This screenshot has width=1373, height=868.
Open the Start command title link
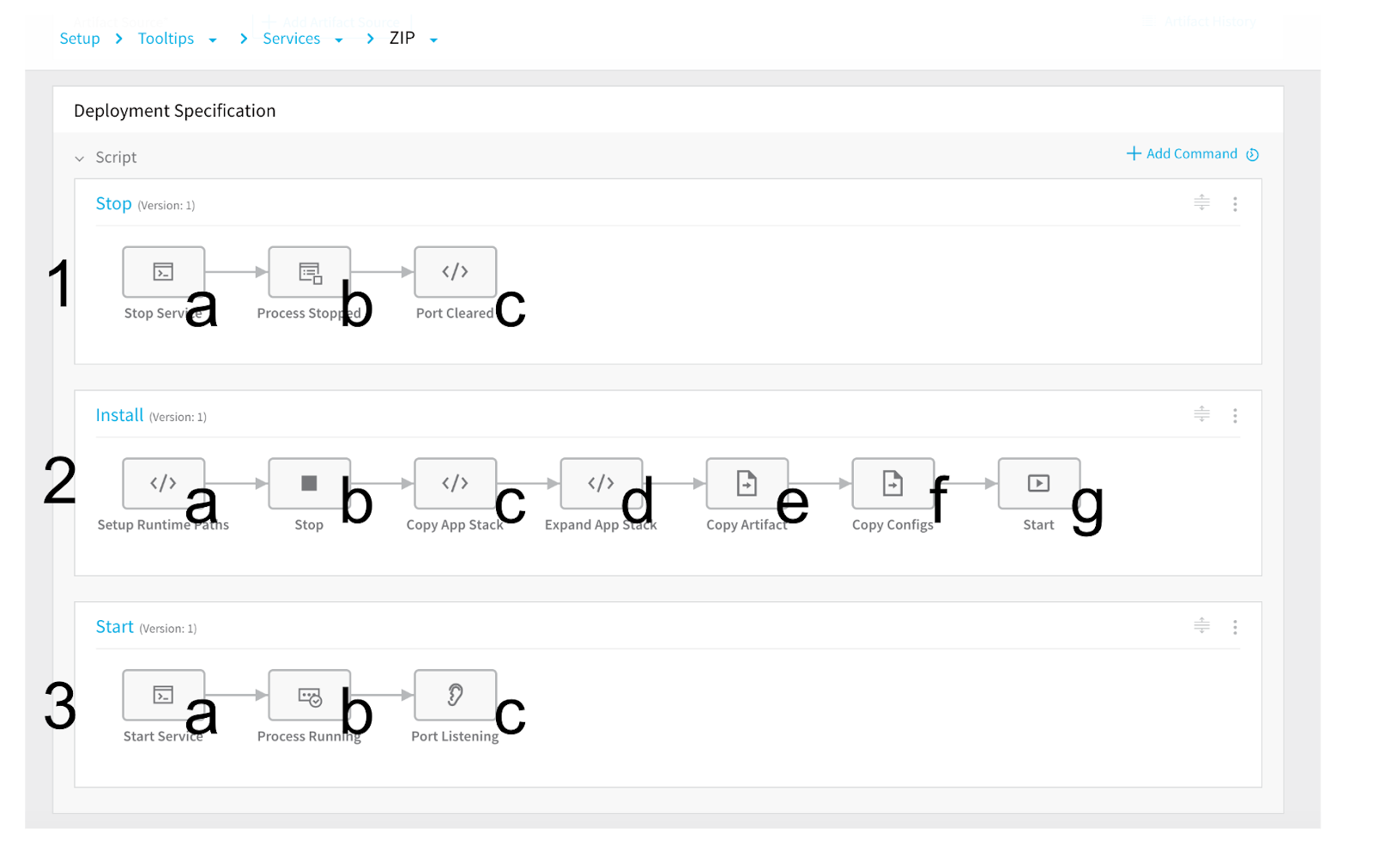pyautogui.click(x=115, y=627)
